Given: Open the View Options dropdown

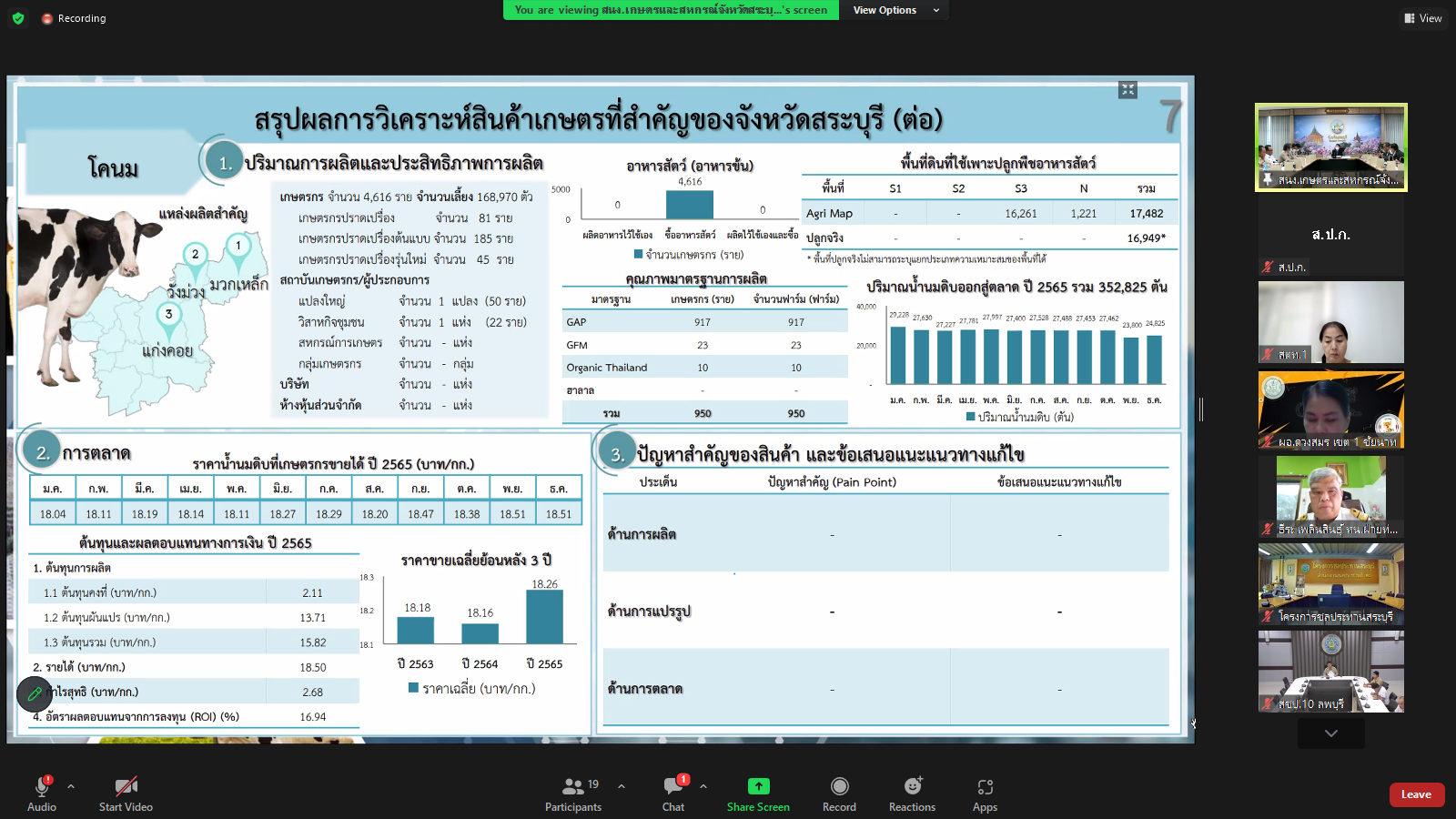Looking at the screenshot, I should pos(895,10).
